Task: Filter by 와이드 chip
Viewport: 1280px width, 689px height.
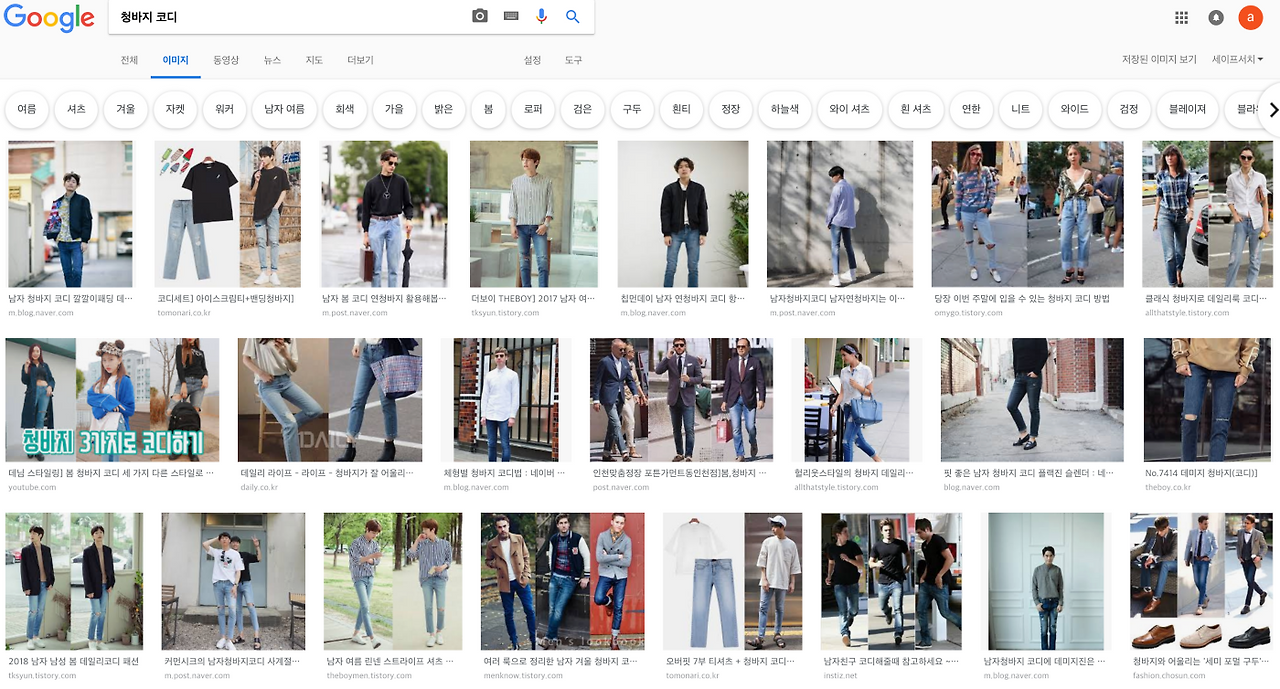Action: (x=1075, y=109)
